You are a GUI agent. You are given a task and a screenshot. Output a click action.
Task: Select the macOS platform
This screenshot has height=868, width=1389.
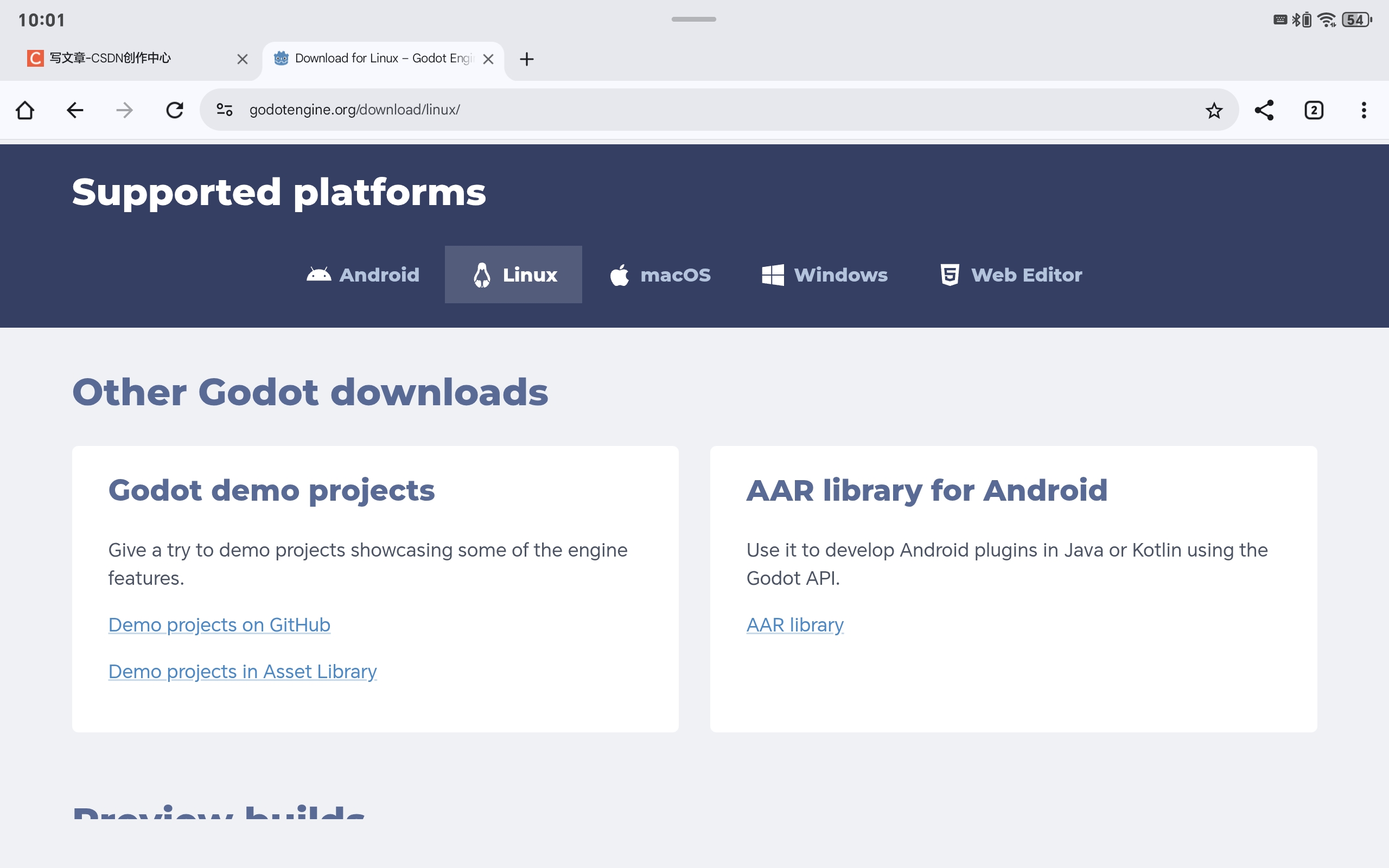click(660, 275)
